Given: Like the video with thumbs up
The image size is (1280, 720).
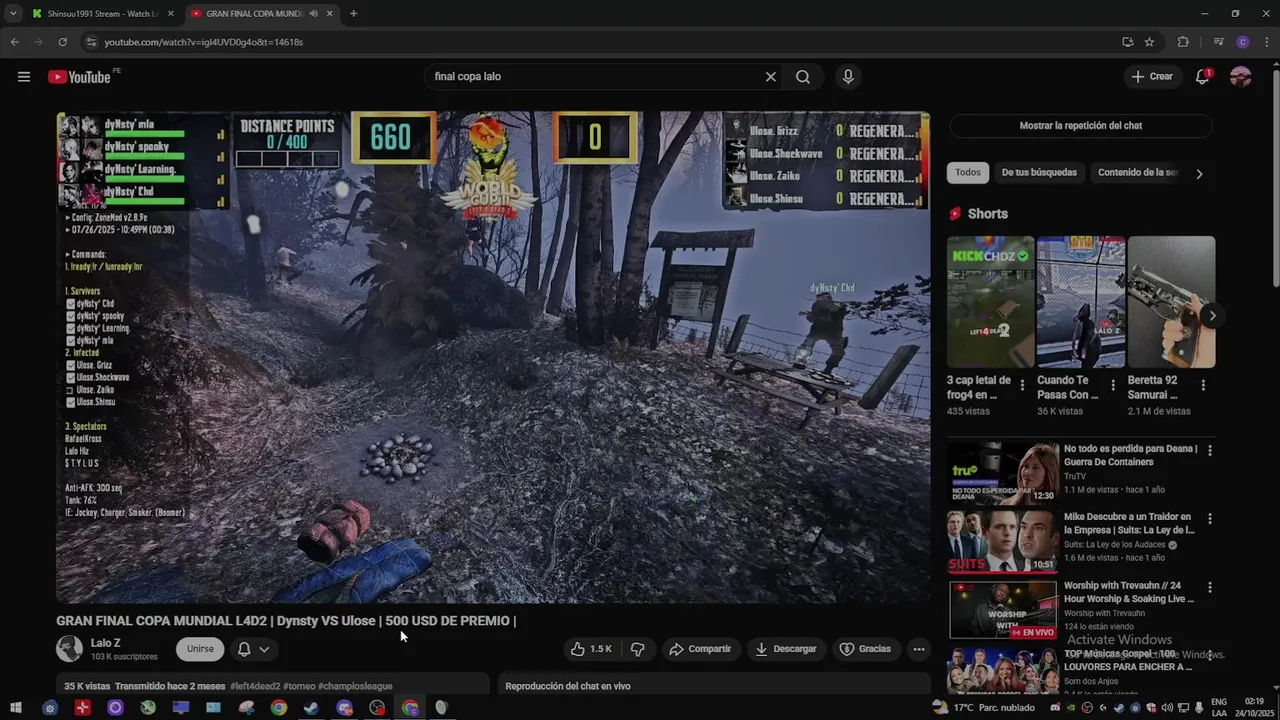Looking at the screenshot, I should tap(591, 649).
